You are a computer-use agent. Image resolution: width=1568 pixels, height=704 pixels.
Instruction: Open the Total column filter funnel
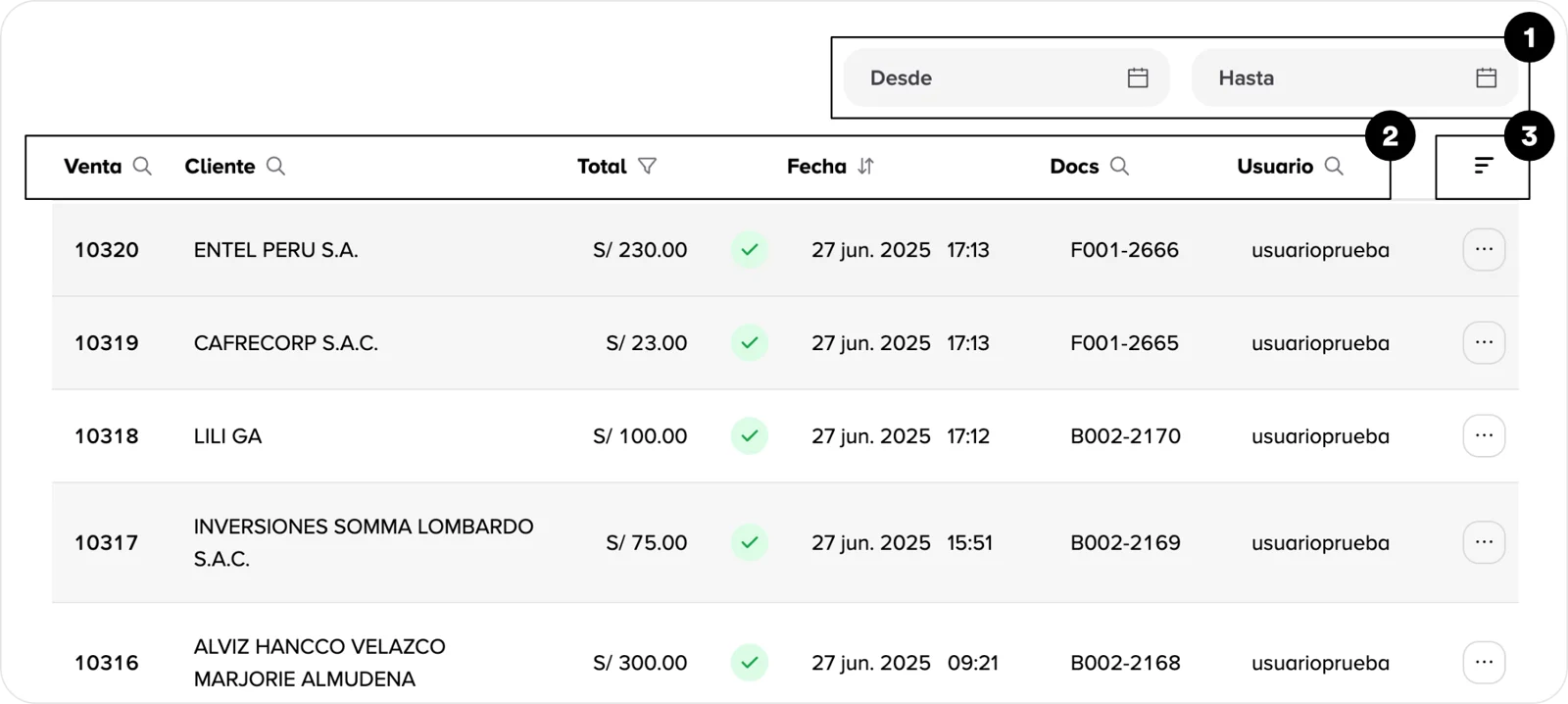pos(647,167)
